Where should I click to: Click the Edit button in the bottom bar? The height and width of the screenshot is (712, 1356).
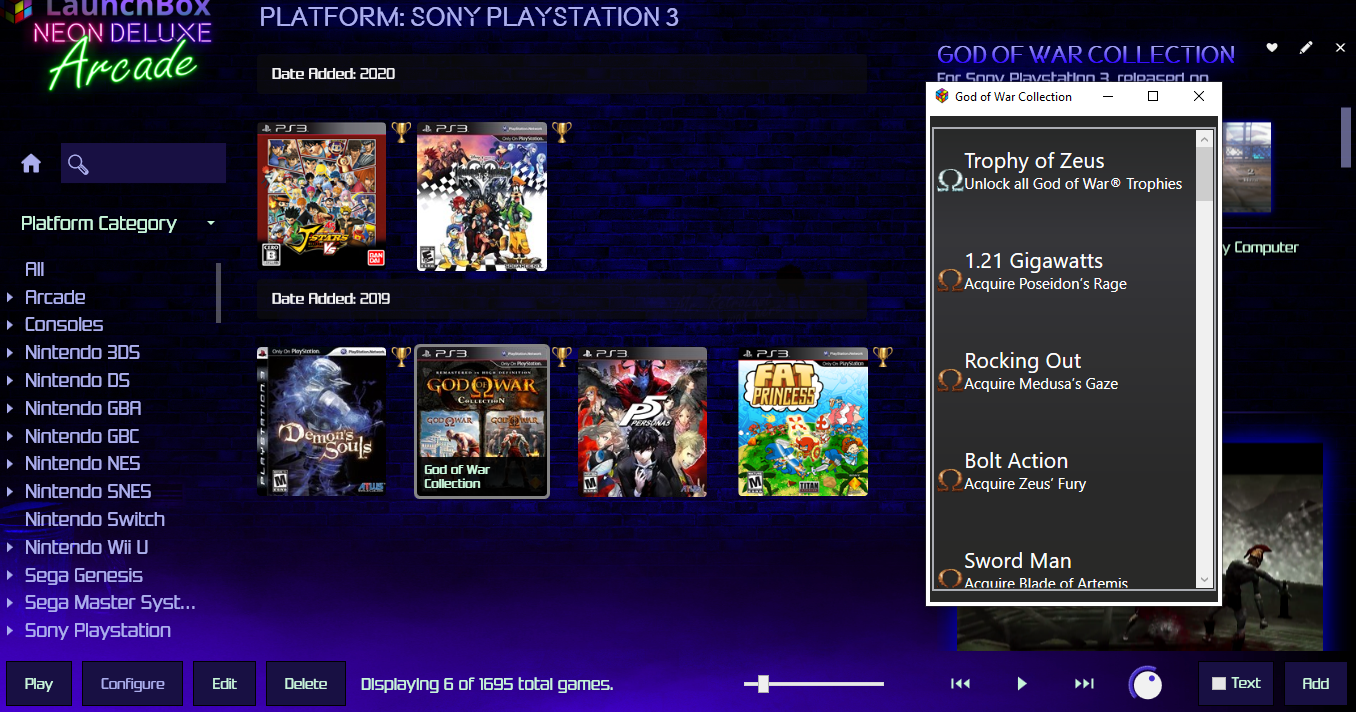(224, 684)
